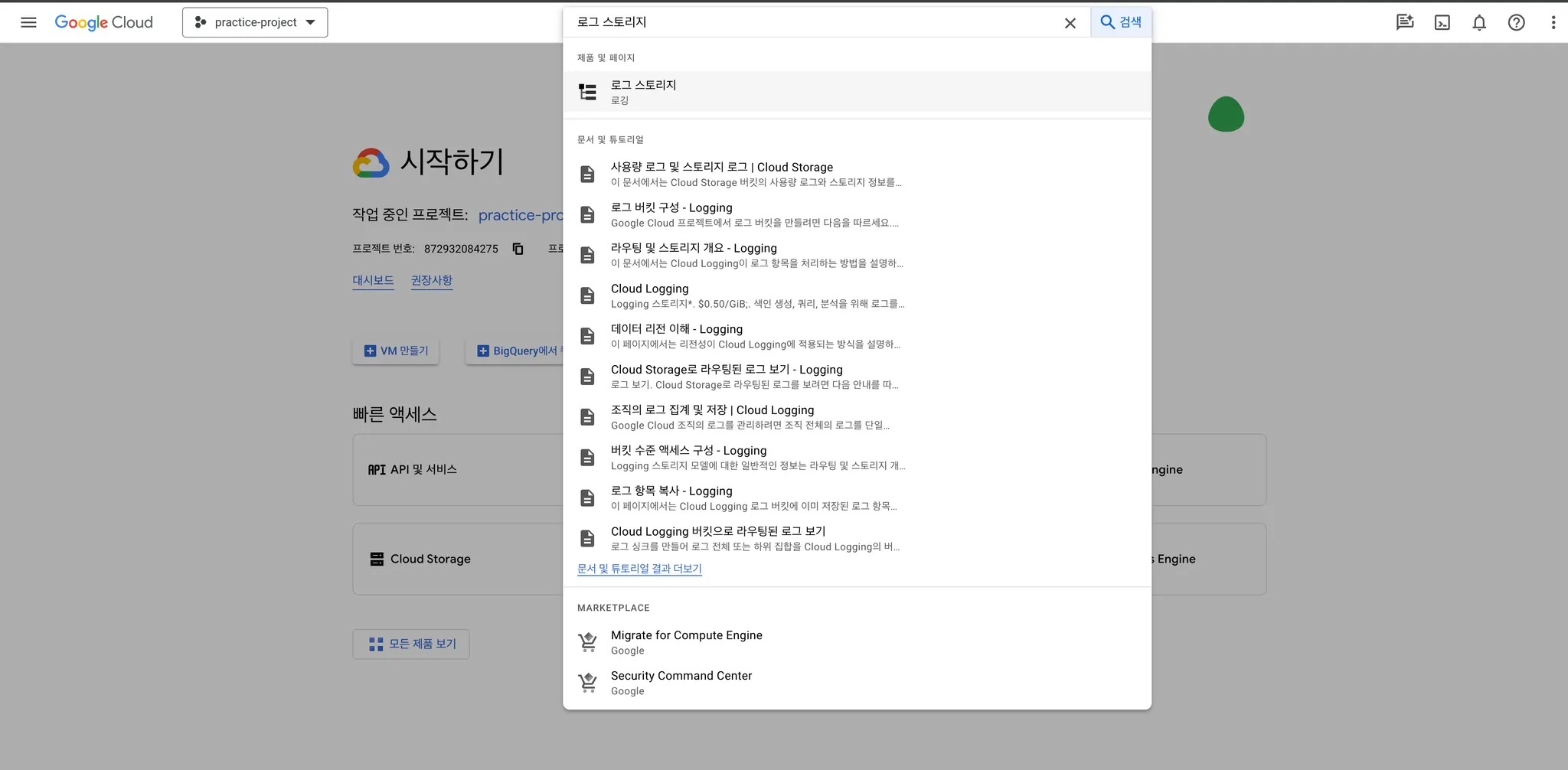1568x770 pixels.
Task: Open Cloud Storage로 라우팅된 로그 보기 result
Action: (x=857, y=377)
